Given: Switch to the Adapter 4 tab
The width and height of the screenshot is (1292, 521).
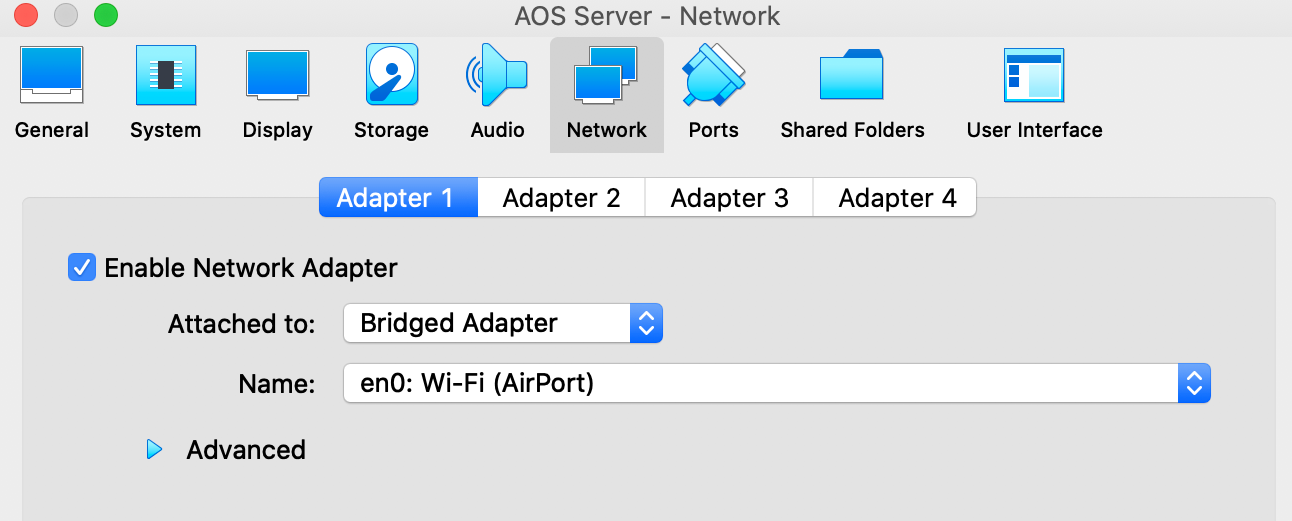Looking at the screenshot, I should [x=897, y=198].
